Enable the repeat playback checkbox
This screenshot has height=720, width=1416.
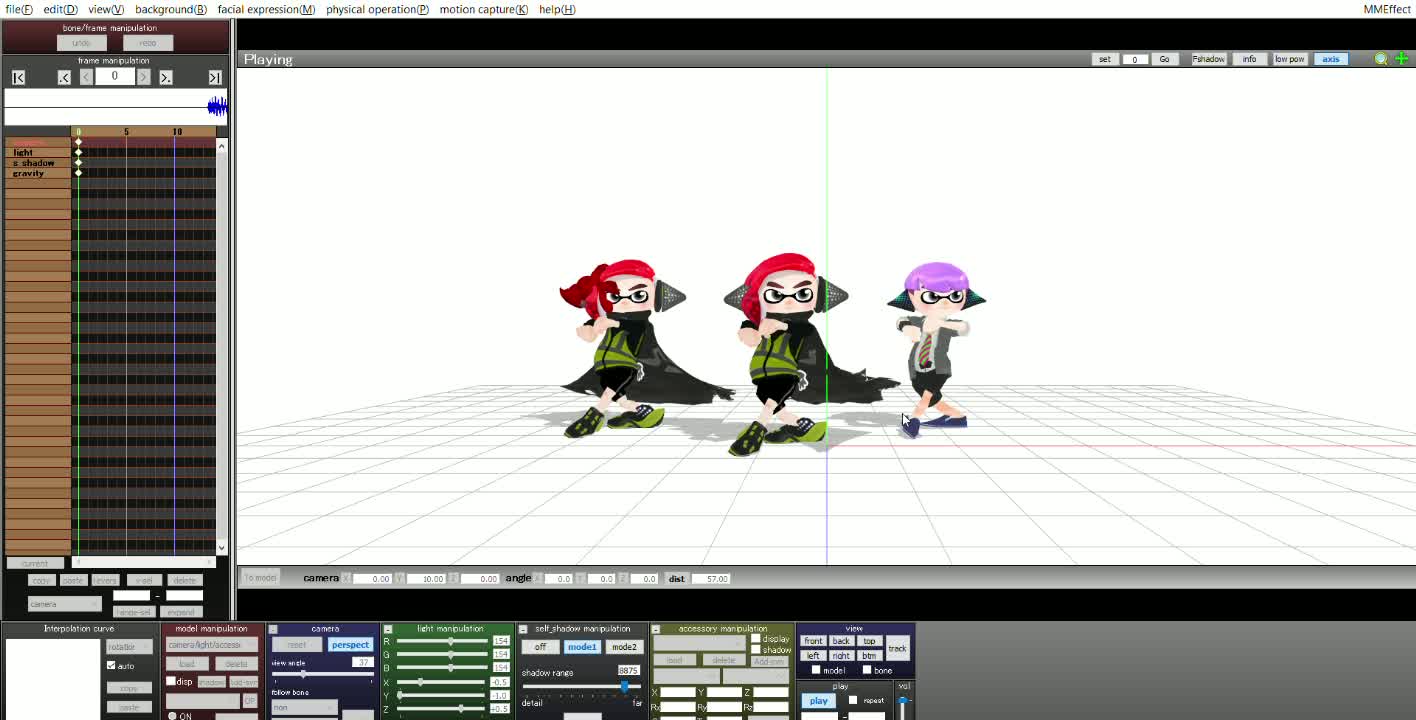coord(853,700)
